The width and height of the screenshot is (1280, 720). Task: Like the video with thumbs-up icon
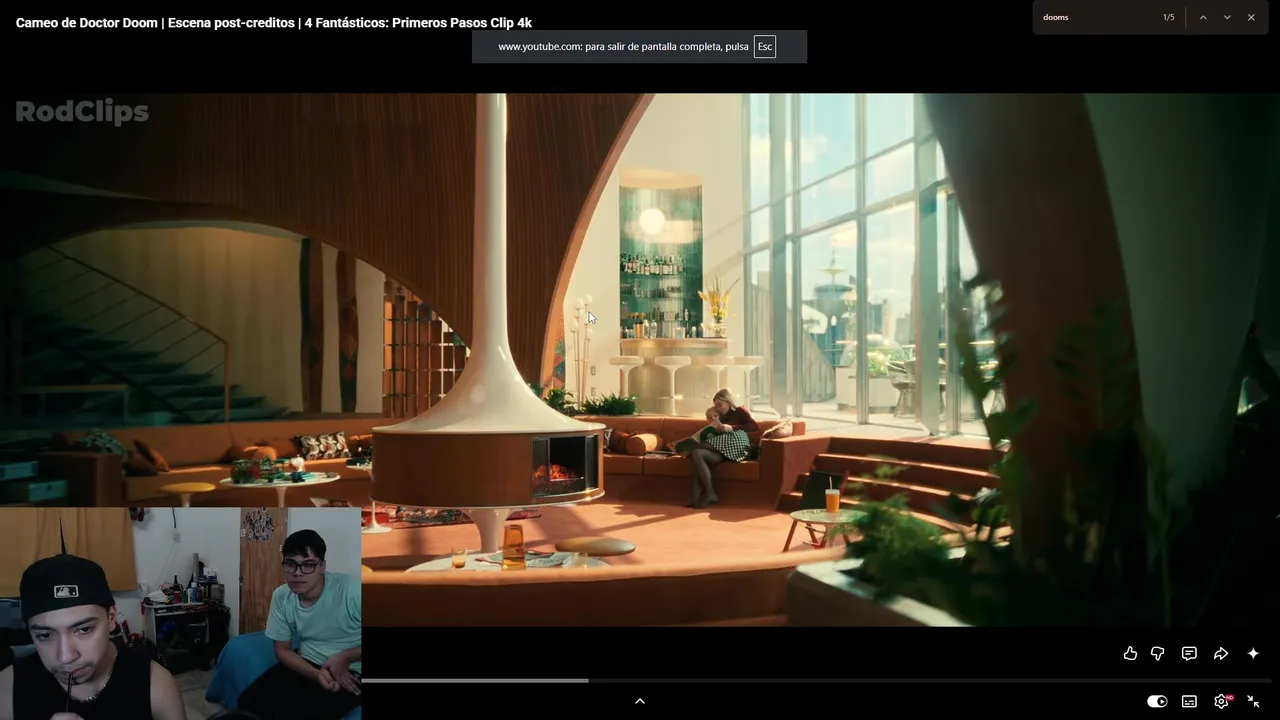[1130, 653]
